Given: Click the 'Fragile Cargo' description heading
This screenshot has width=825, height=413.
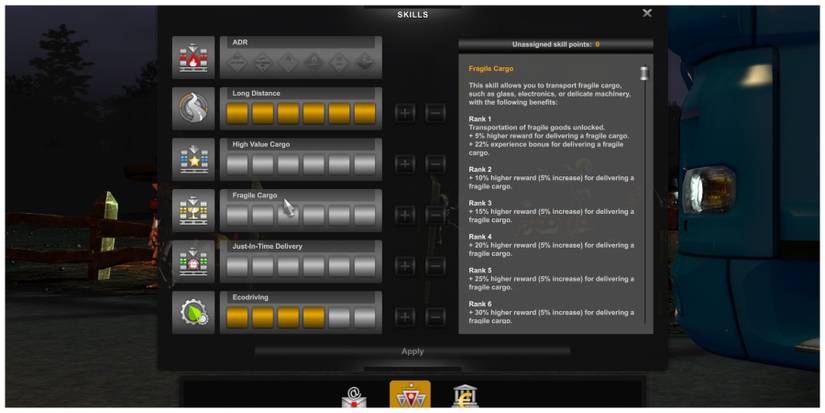Looking at the screenshot, I should 491,68.
